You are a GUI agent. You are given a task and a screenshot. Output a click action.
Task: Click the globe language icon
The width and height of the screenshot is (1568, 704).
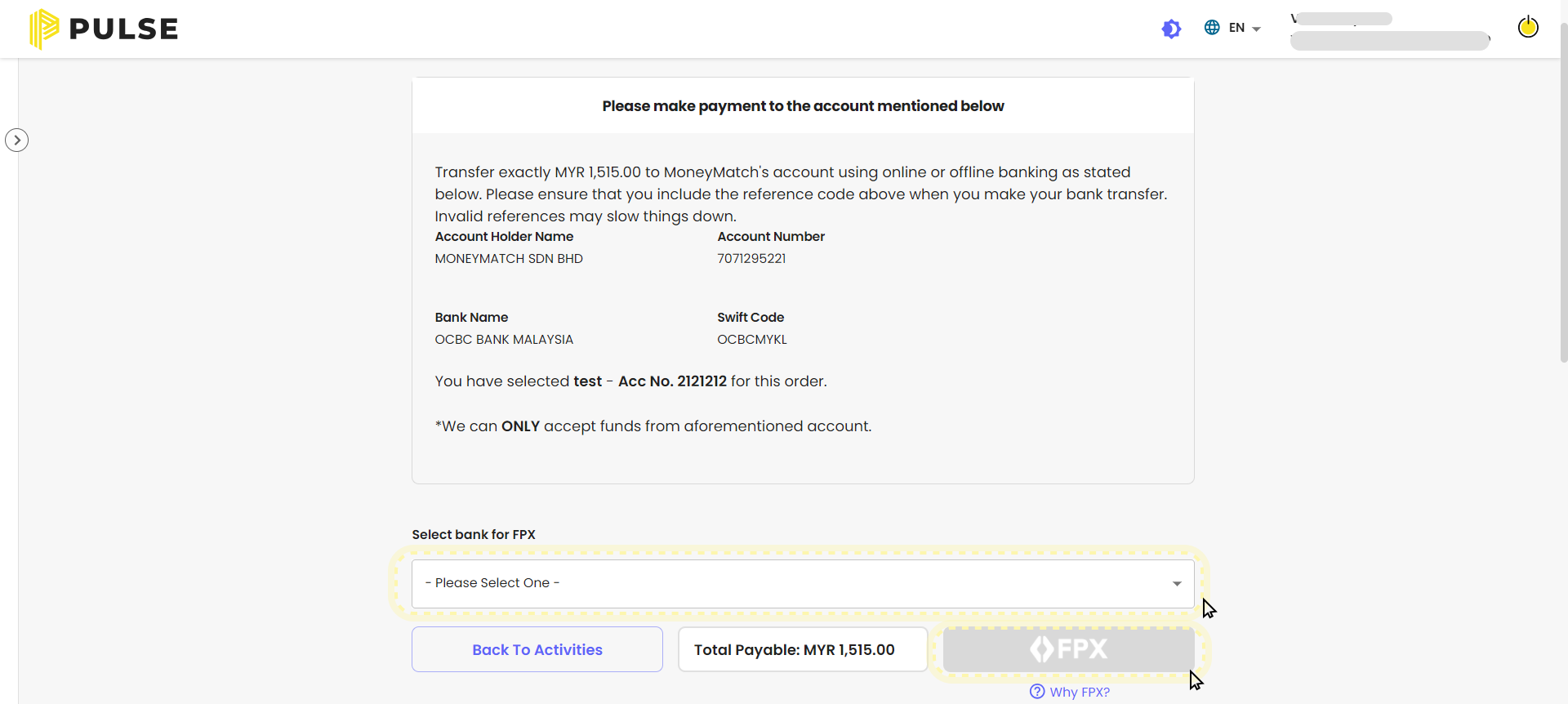click(1212, 28)
